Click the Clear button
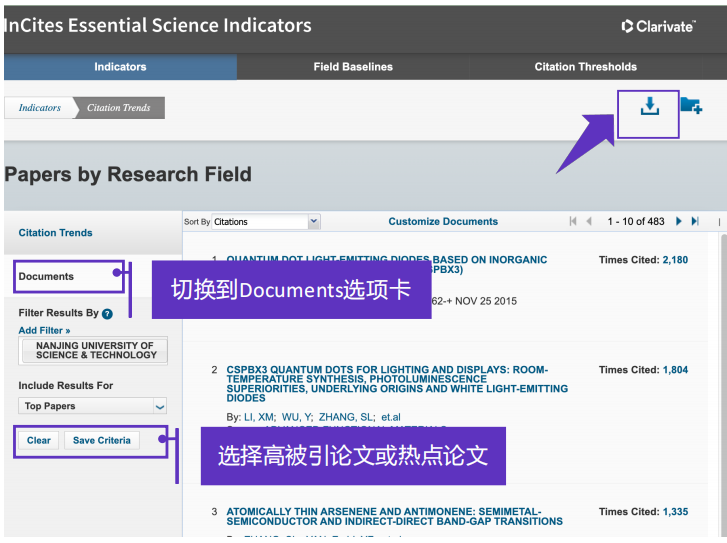The height and width of the screenshot is (543, 727). coord(39,440)
